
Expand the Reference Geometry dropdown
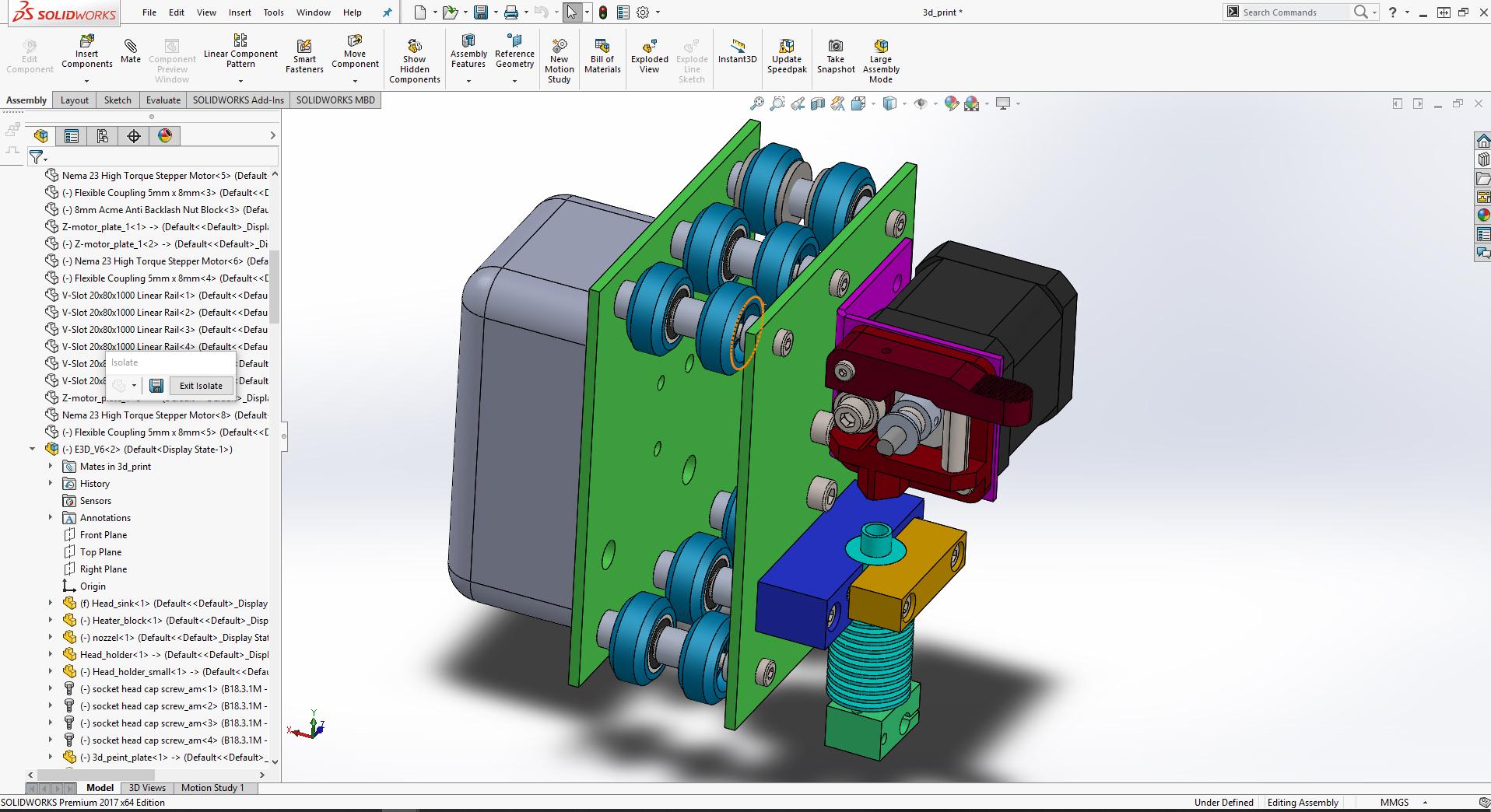click(514, 81)
